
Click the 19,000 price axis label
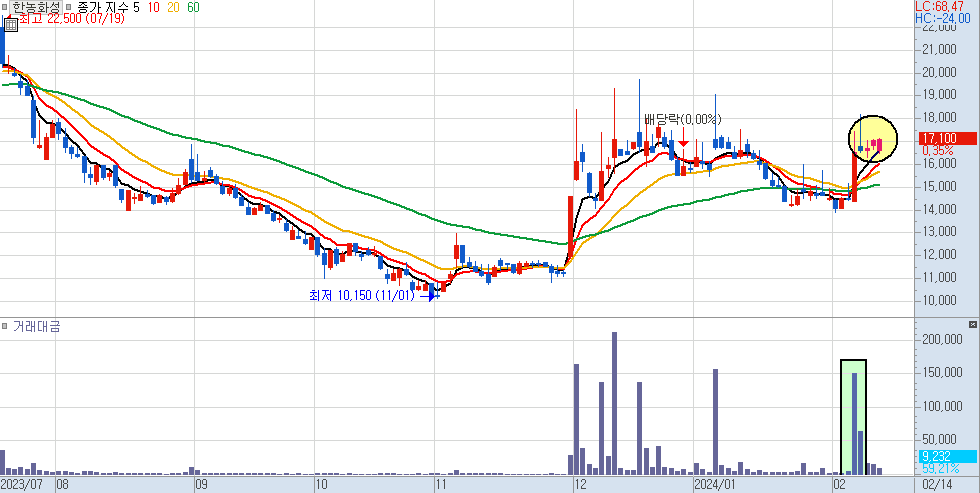tap(939, 95)
